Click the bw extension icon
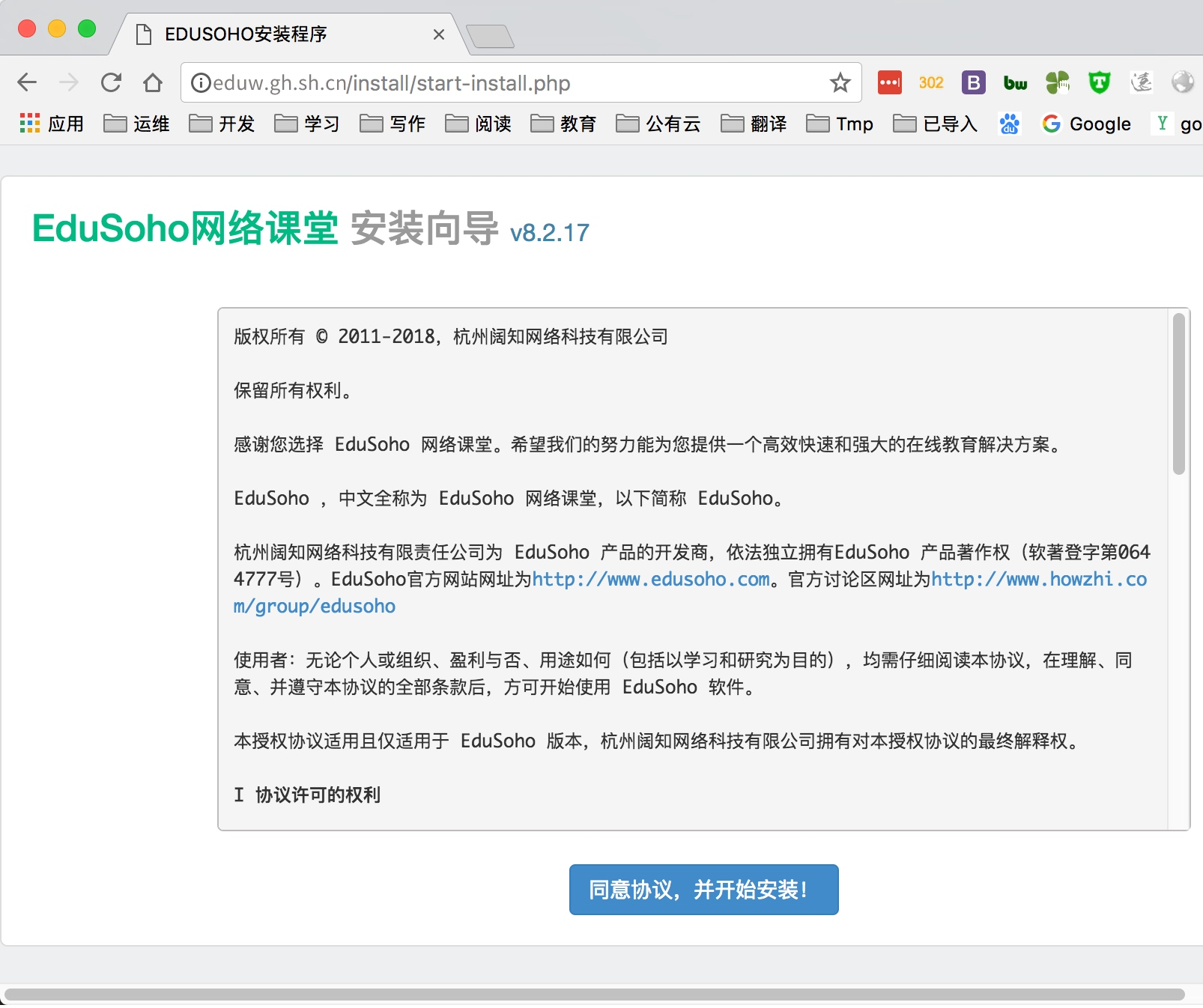This screenshot has width=1203, height=1008. coord(1015,82)
